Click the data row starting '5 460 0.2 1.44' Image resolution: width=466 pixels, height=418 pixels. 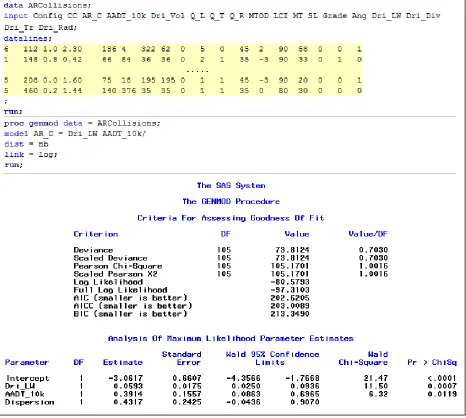(183, 91)
